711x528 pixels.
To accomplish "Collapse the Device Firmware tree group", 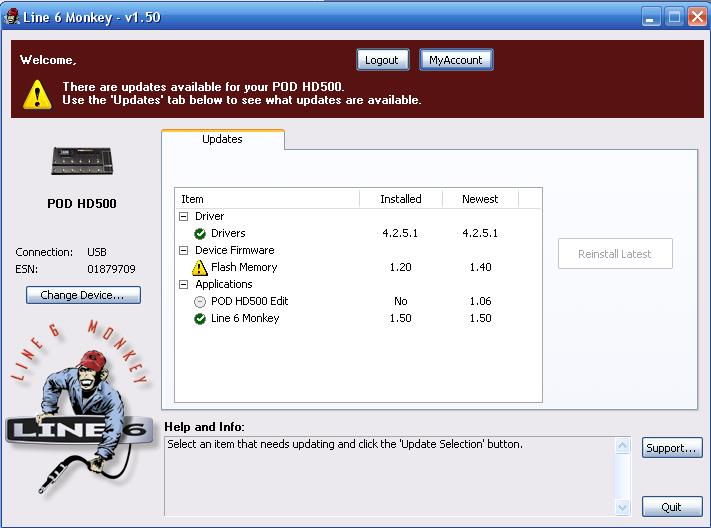I will pyautogui.click(x=183, y=250).
